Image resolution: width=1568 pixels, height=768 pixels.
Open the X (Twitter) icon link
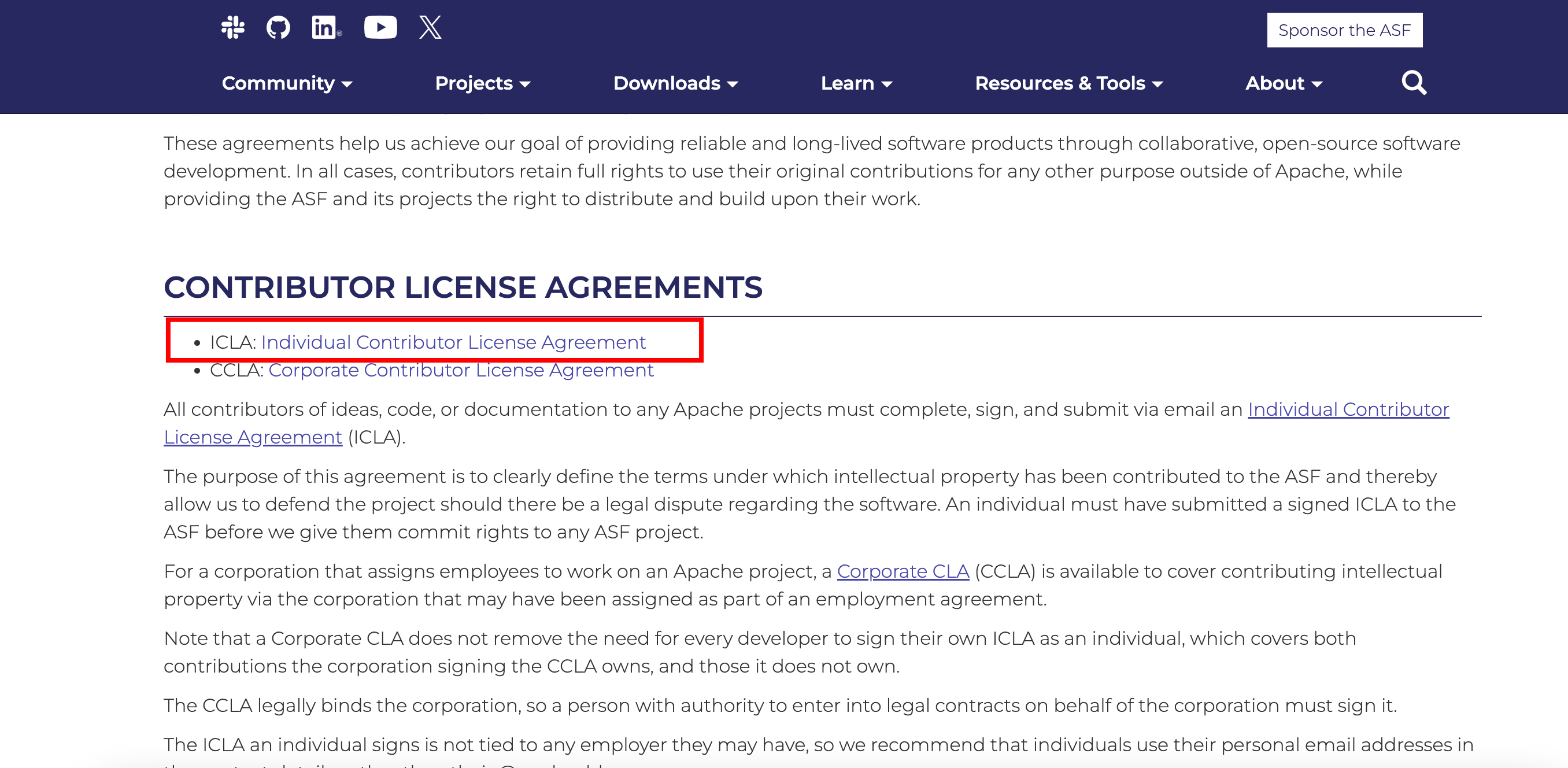pyautogui.click(x=430, y=27)
